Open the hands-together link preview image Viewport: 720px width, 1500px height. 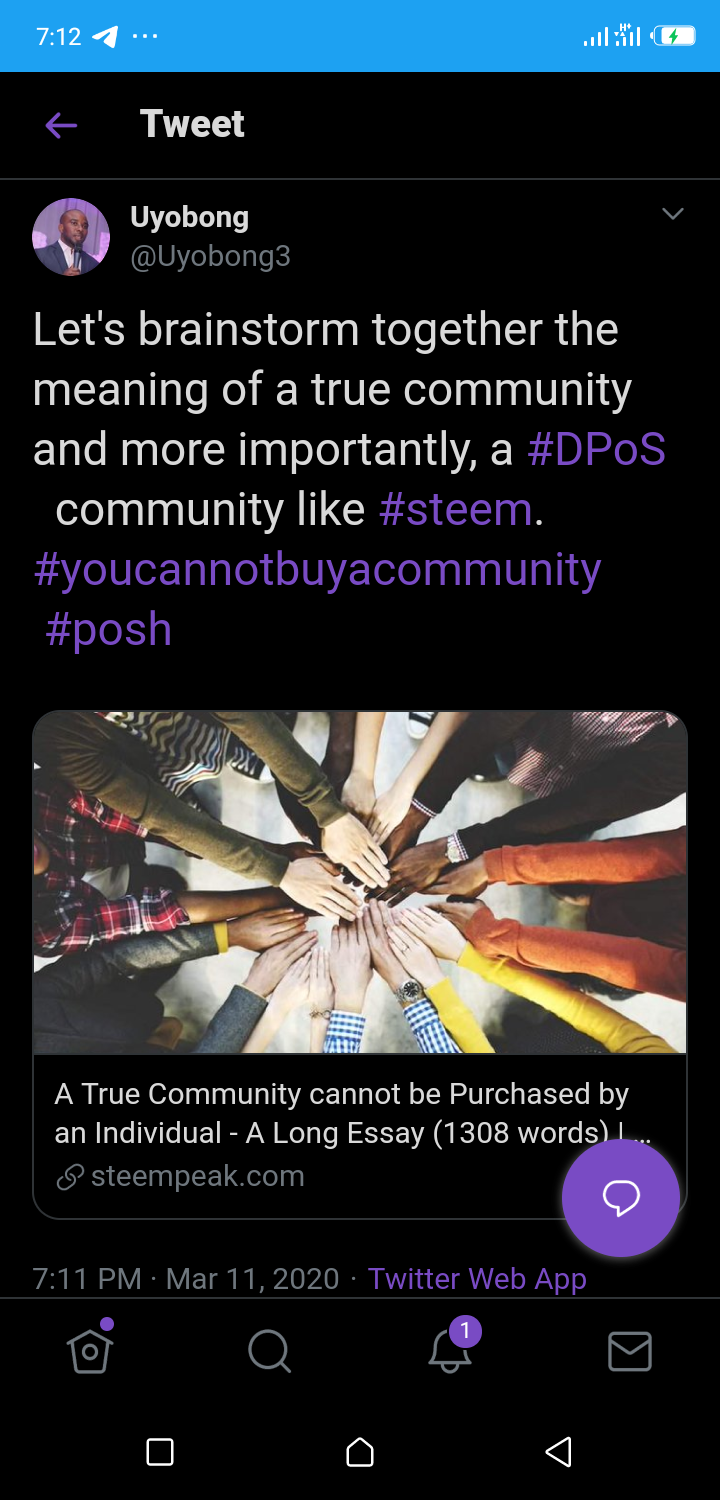(x=360, y=882)
